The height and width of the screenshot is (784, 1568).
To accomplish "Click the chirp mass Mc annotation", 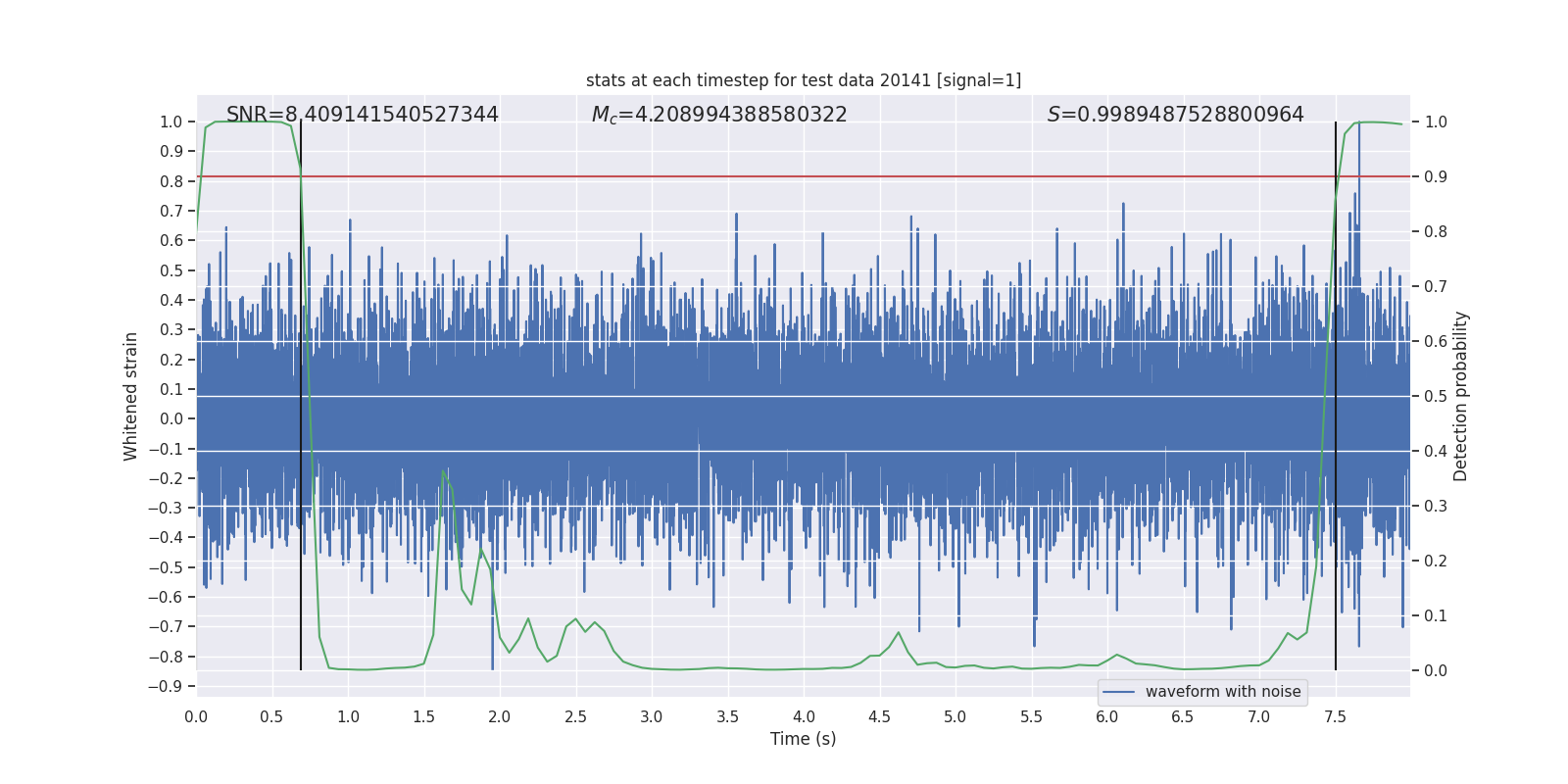I will (x=718, y=115).
